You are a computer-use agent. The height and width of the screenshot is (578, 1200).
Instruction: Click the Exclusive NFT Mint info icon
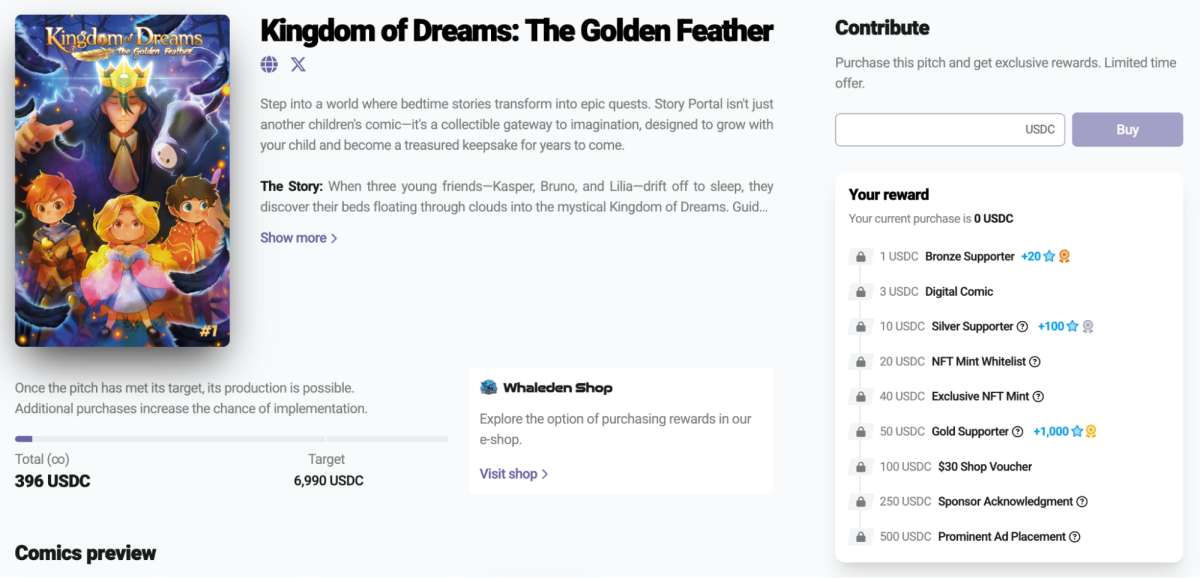click(1038, 397)
